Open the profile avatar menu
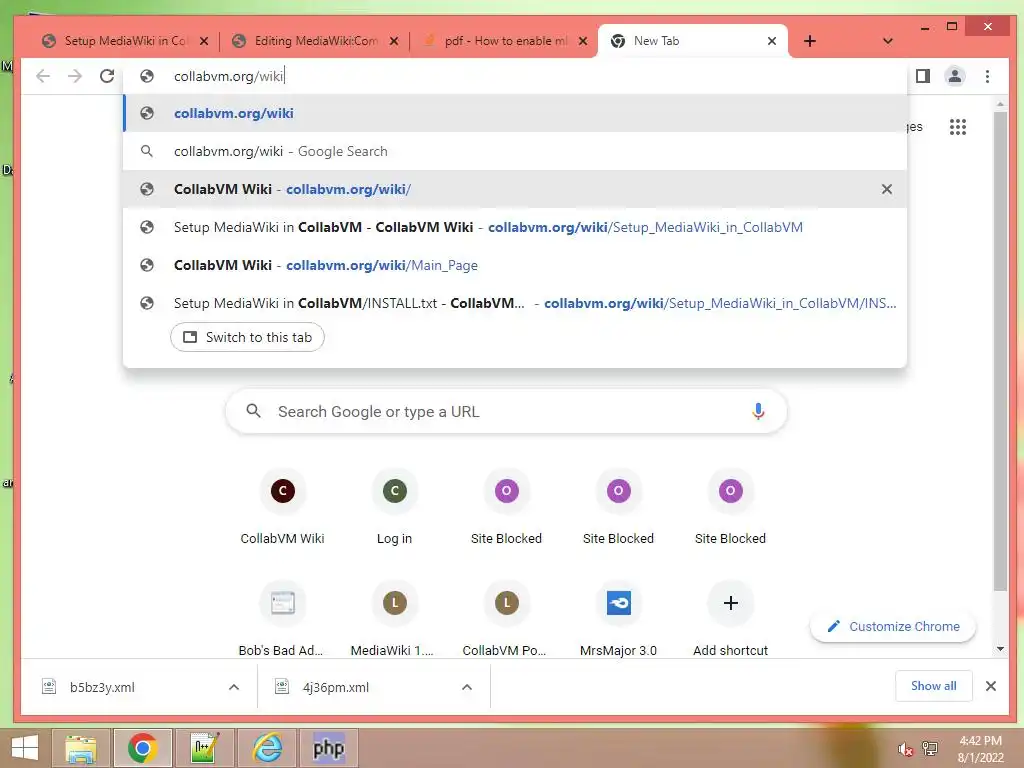Screen dimensions: 1024x768 (955, 76)
